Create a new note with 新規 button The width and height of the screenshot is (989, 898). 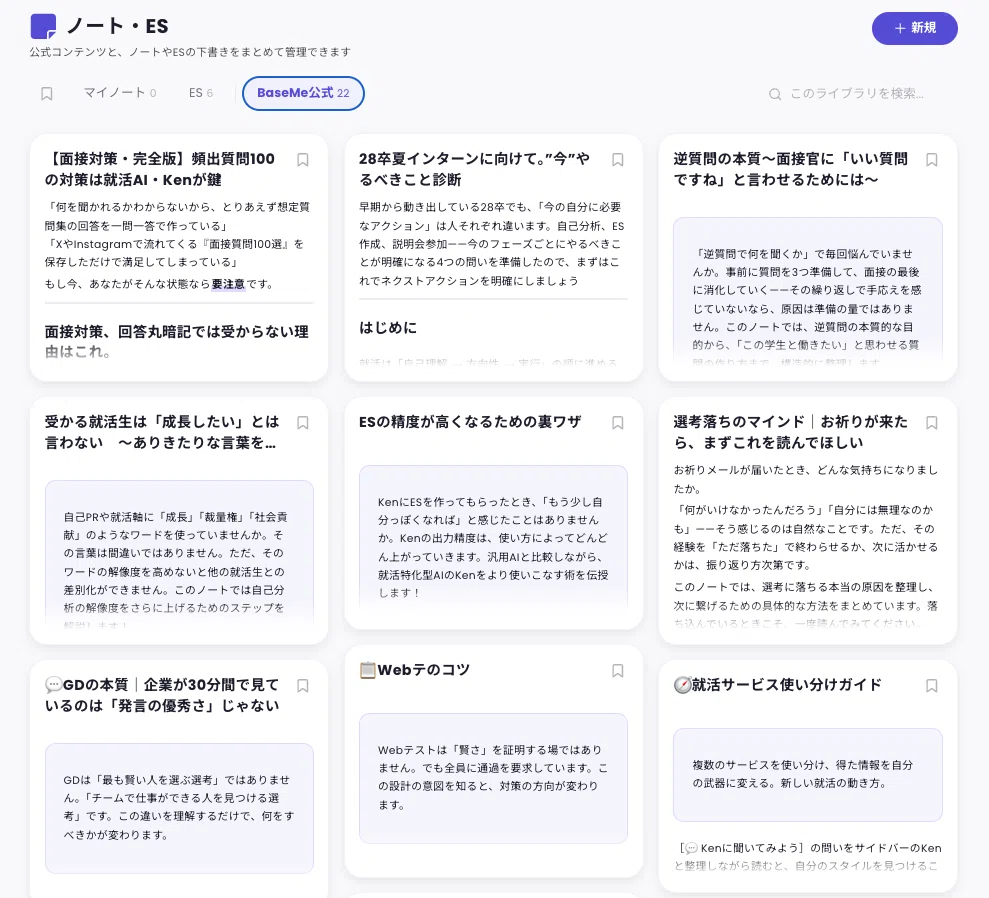tap(915, 28)
